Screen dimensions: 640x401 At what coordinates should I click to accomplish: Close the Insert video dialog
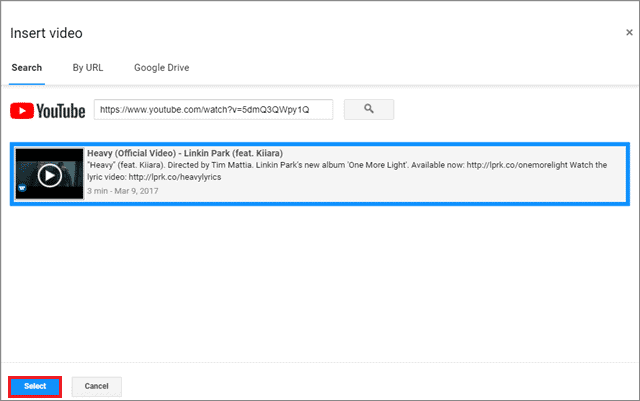coord(629,32)
